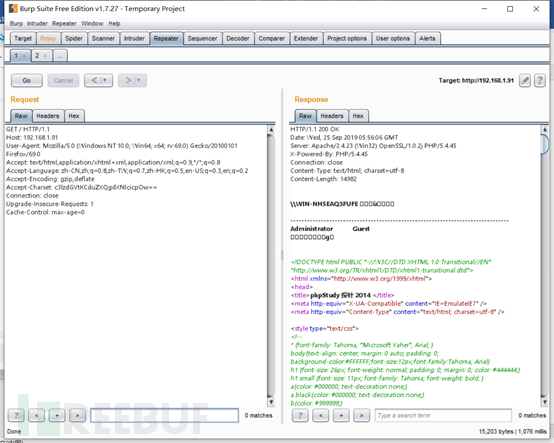Open the Intruder menu

(37, 24)
